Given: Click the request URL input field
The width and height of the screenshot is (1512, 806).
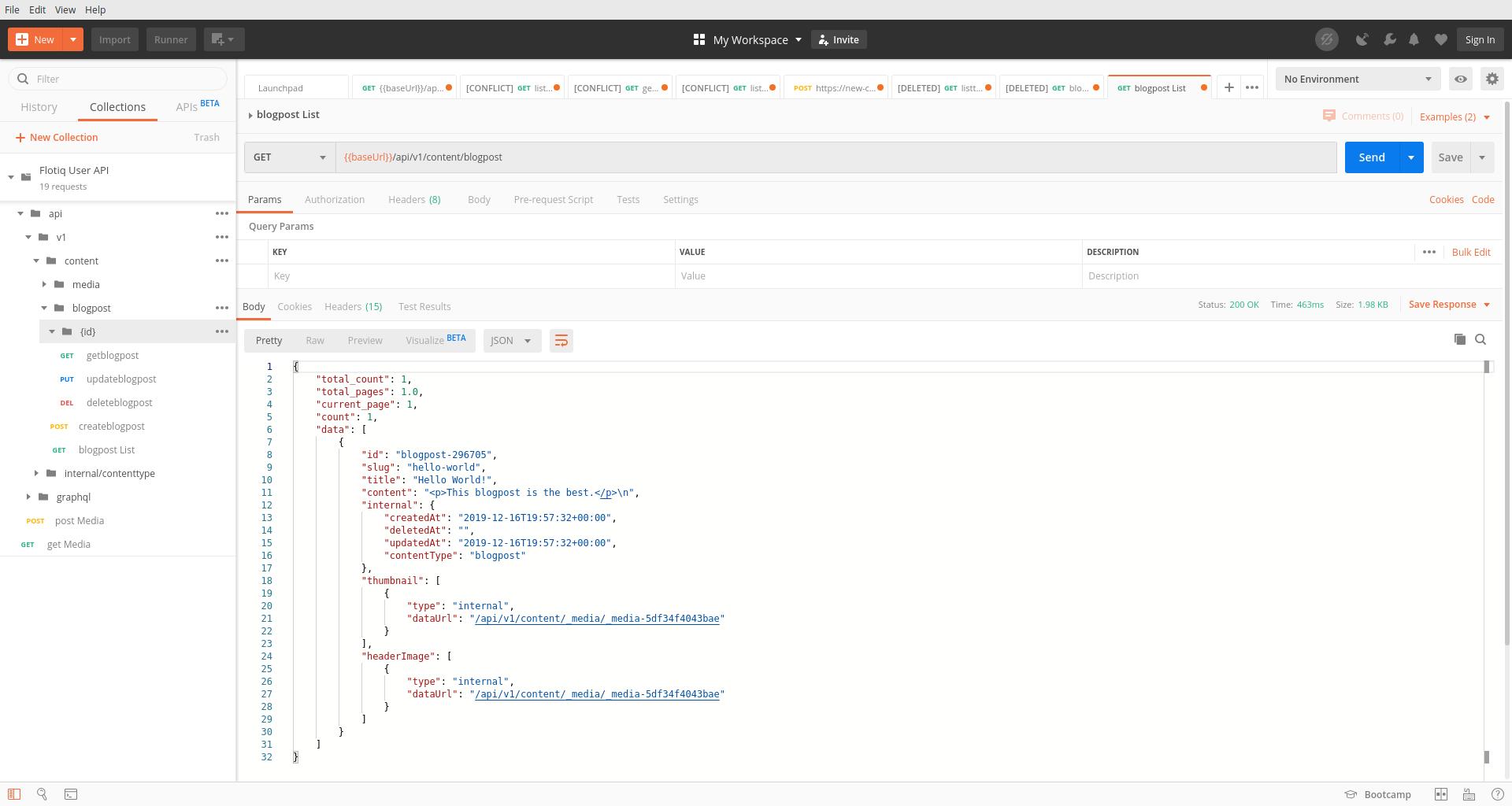Looking at the screenshot, I should tap(836, 157).
